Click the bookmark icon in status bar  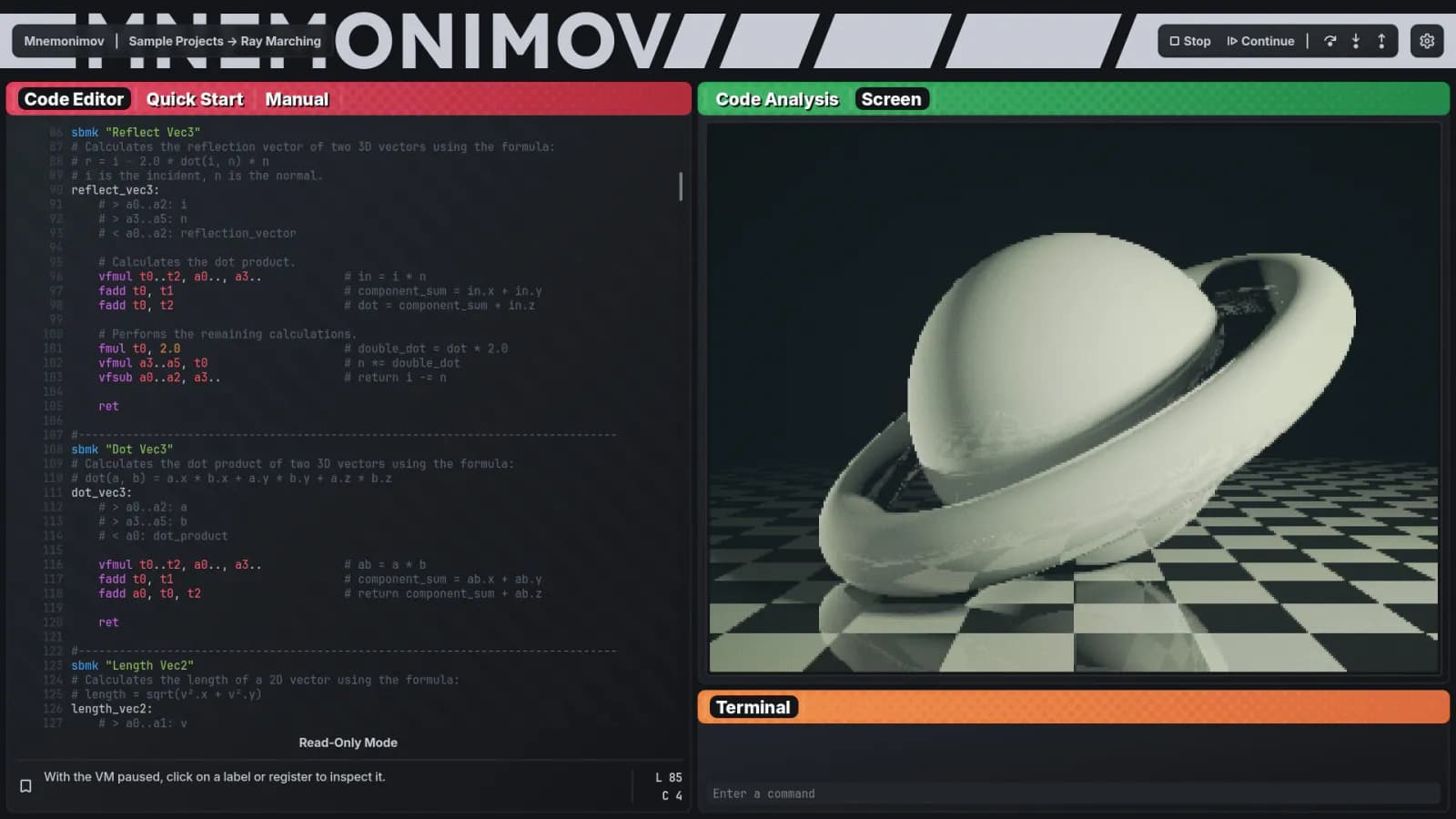click(25, 785)
